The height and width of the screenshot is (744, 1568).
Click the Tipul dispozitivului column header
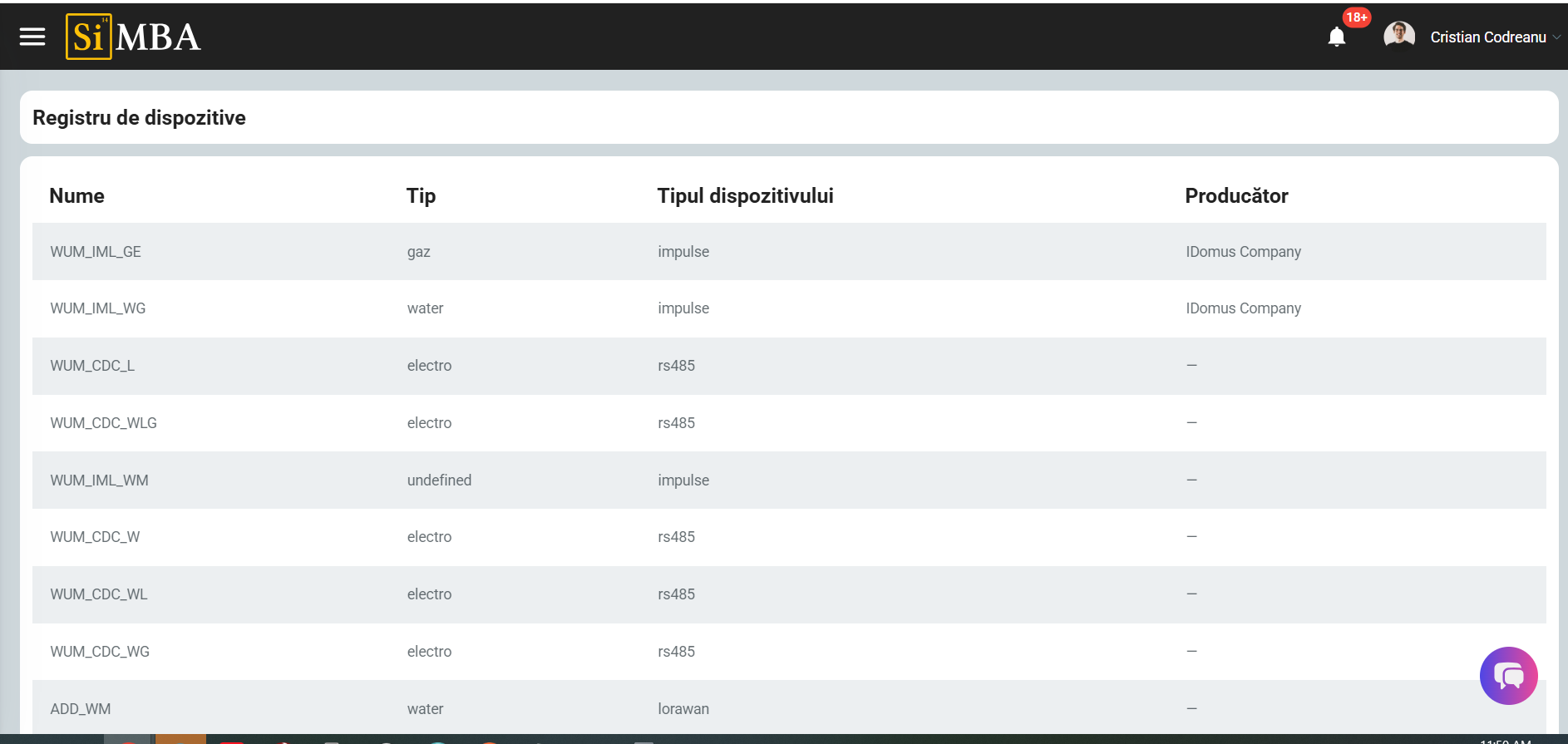pos(745,196)
